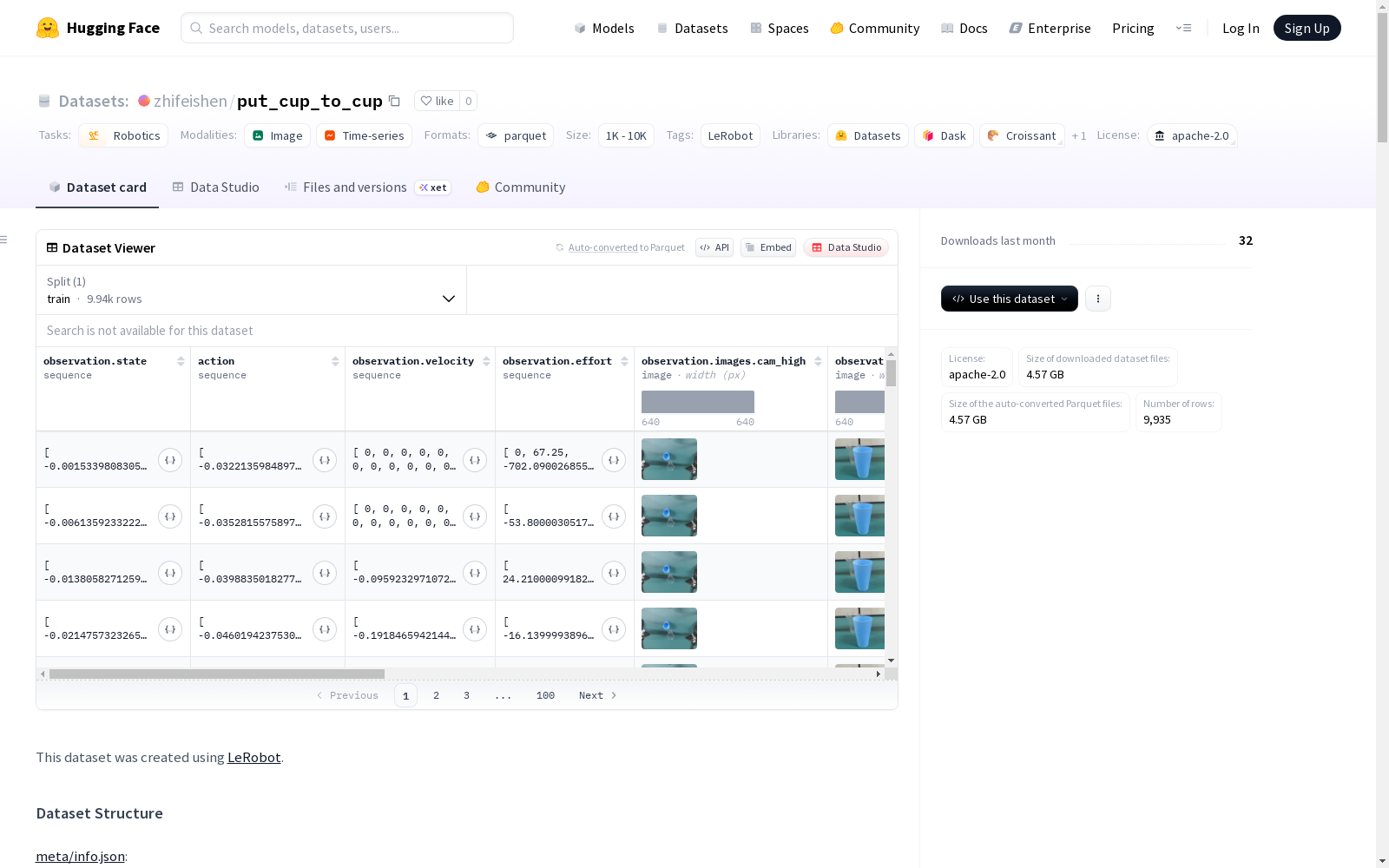
Task: Go to Datasets in the top navigation
Action: click(x=692, y=28)
